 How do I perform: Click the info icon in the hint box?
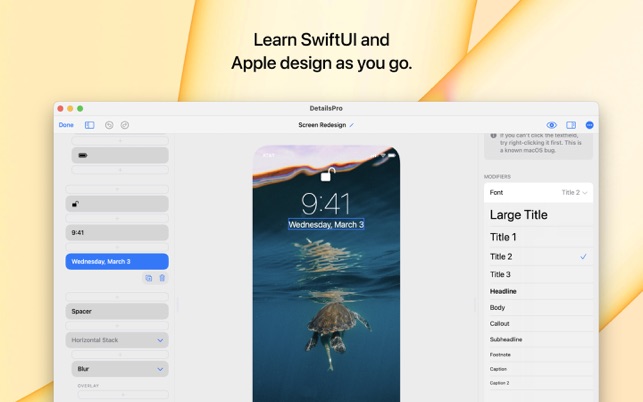(493, 135)
